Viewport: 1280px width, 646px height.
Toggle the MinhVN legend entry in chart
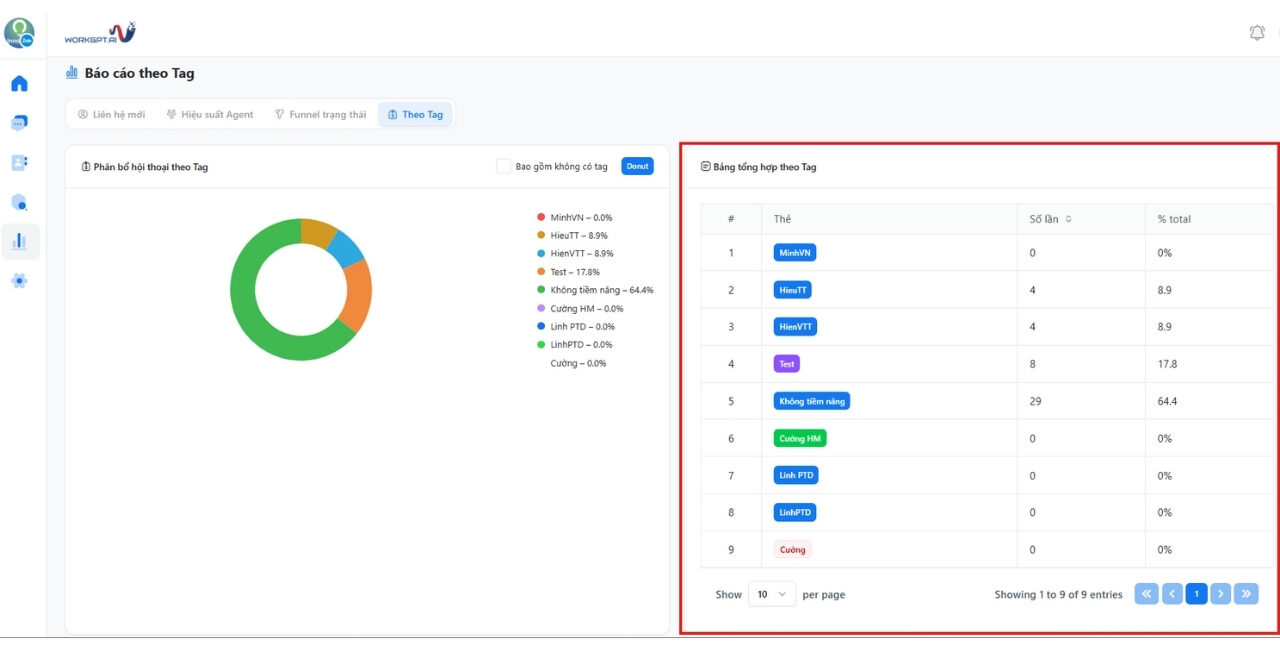[x=580, y=217]
